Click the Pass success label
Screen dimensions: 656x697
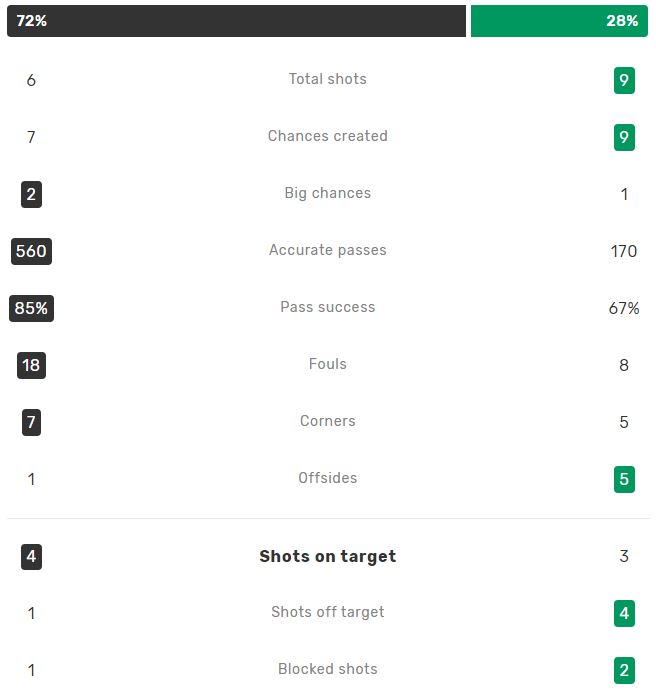pos(328,307)
